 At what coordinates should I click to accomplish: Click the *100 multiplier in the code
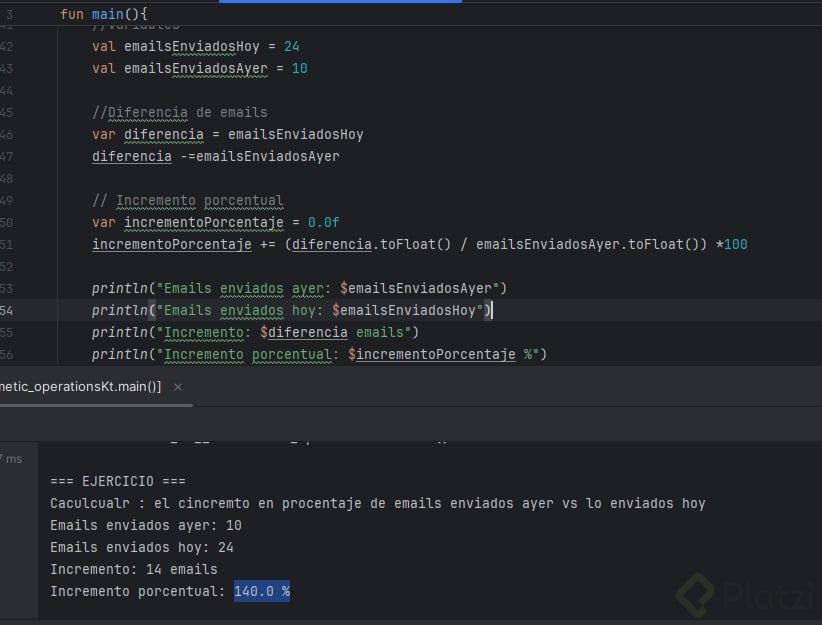point(732,244)
